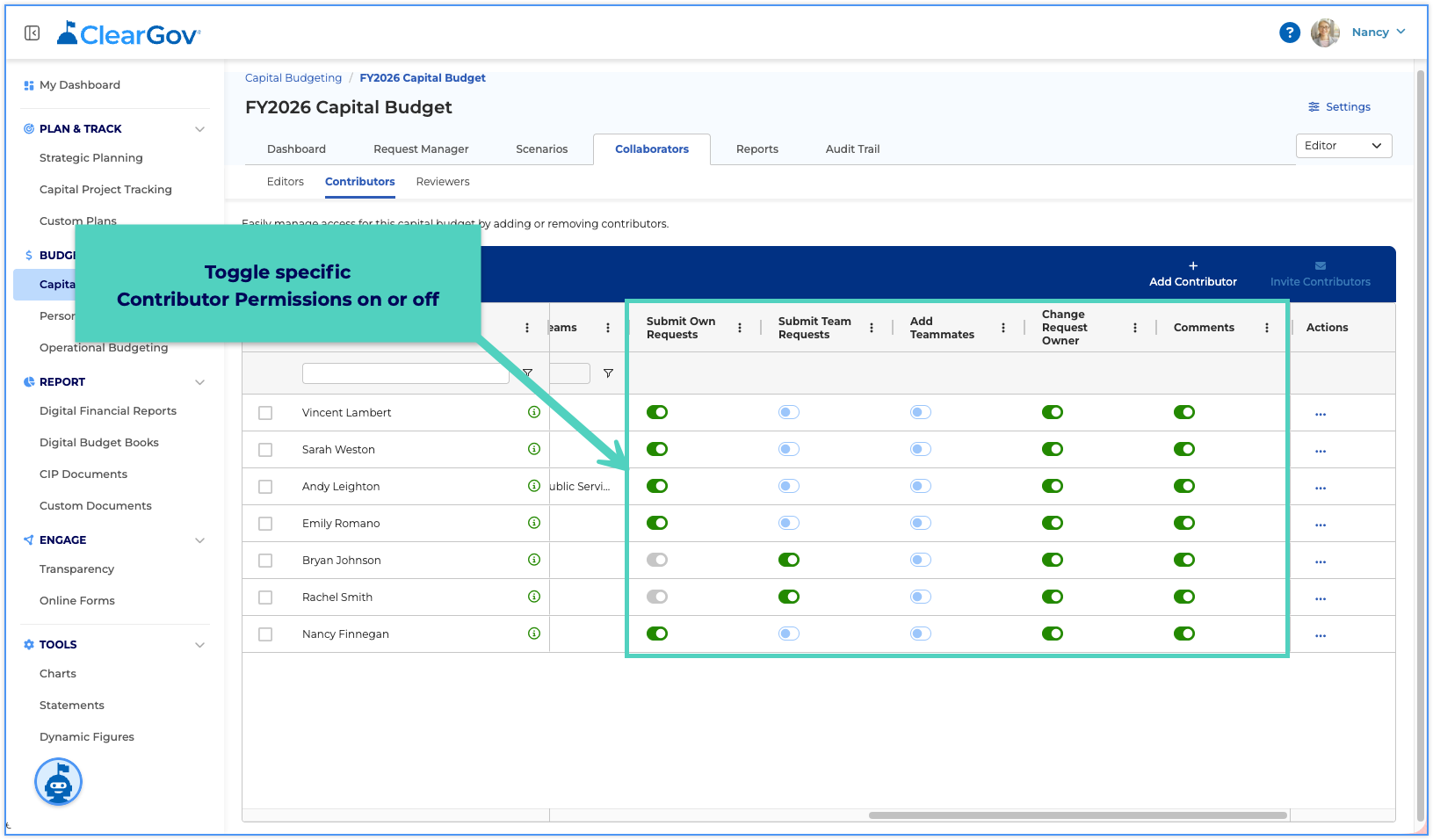The image size is (1433, 840).
Task: Click the horizontal scrollbar below the table
Action: (x=1078, y=815)
